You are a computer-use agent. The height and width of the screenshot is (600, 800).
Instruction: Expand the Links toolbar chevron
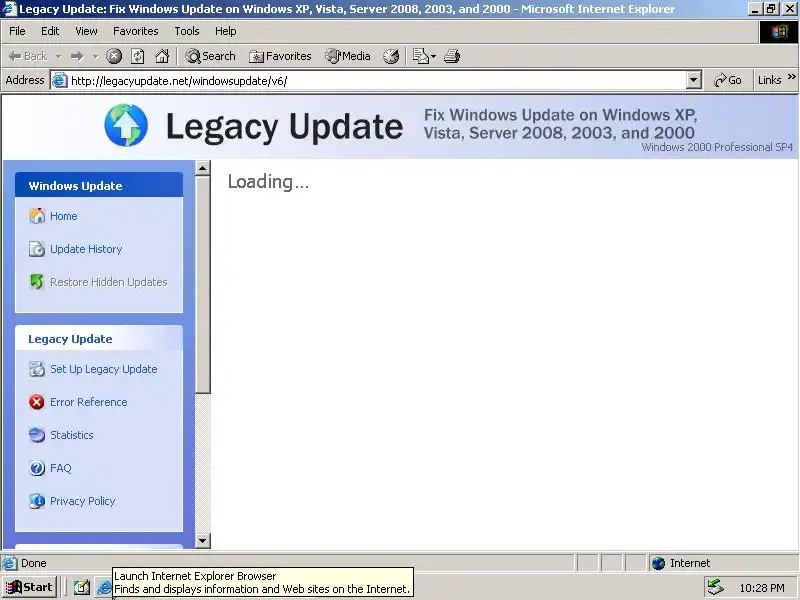[x=791, y=77]
